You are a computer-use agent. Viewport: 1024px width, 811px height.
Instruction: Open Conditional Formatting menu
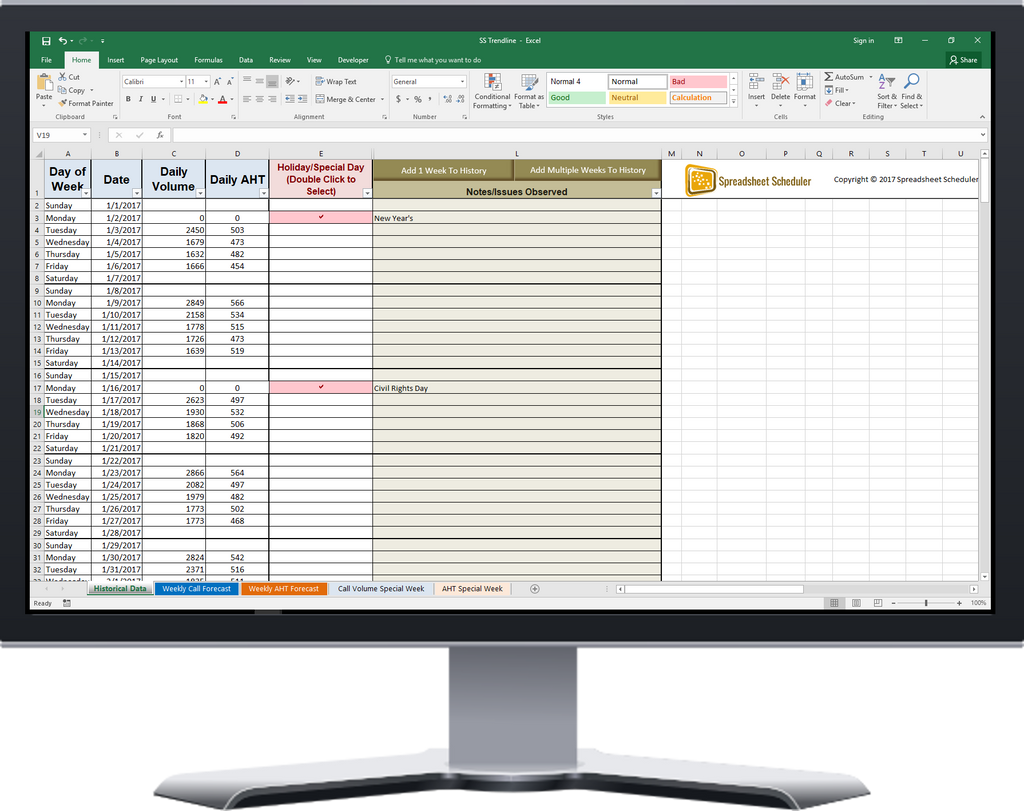(492, 91)
